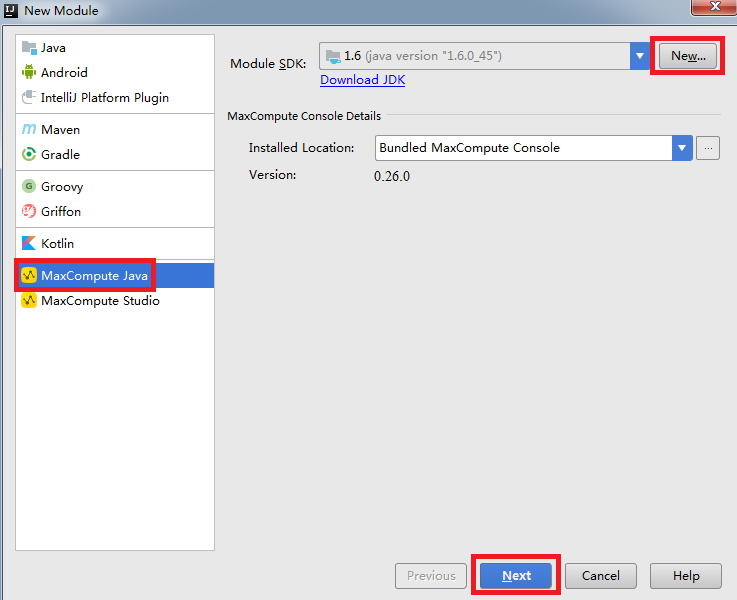Pick the Gradle module icon
The width and height of the screenshot is (737, 600).
(x=29, y=155)
